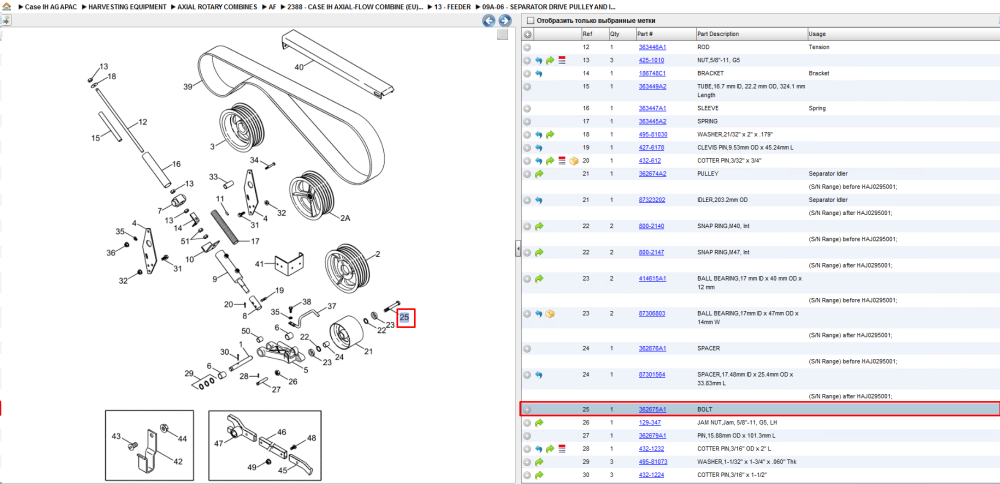Click green forward arrow on NUT 425-1010 row
1000x484 pixels.
(550, 60)
